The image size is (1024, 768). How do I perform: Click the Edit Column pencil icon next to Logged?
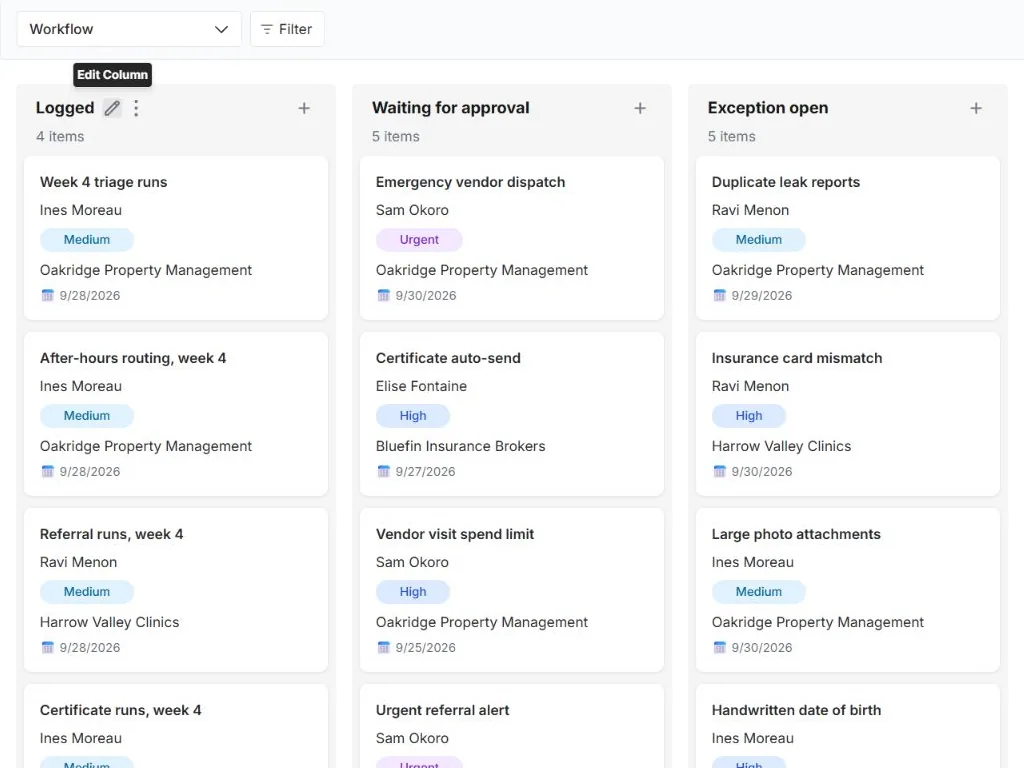[x=112, y=108]
